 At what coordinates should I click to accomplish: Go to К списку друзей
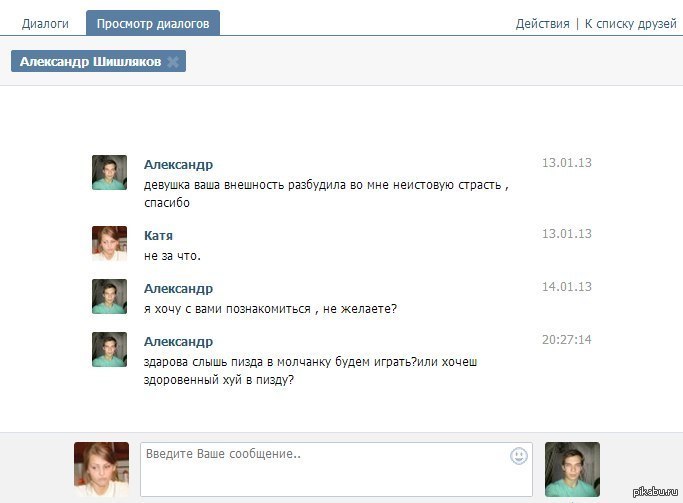click(x=630, y=24)
